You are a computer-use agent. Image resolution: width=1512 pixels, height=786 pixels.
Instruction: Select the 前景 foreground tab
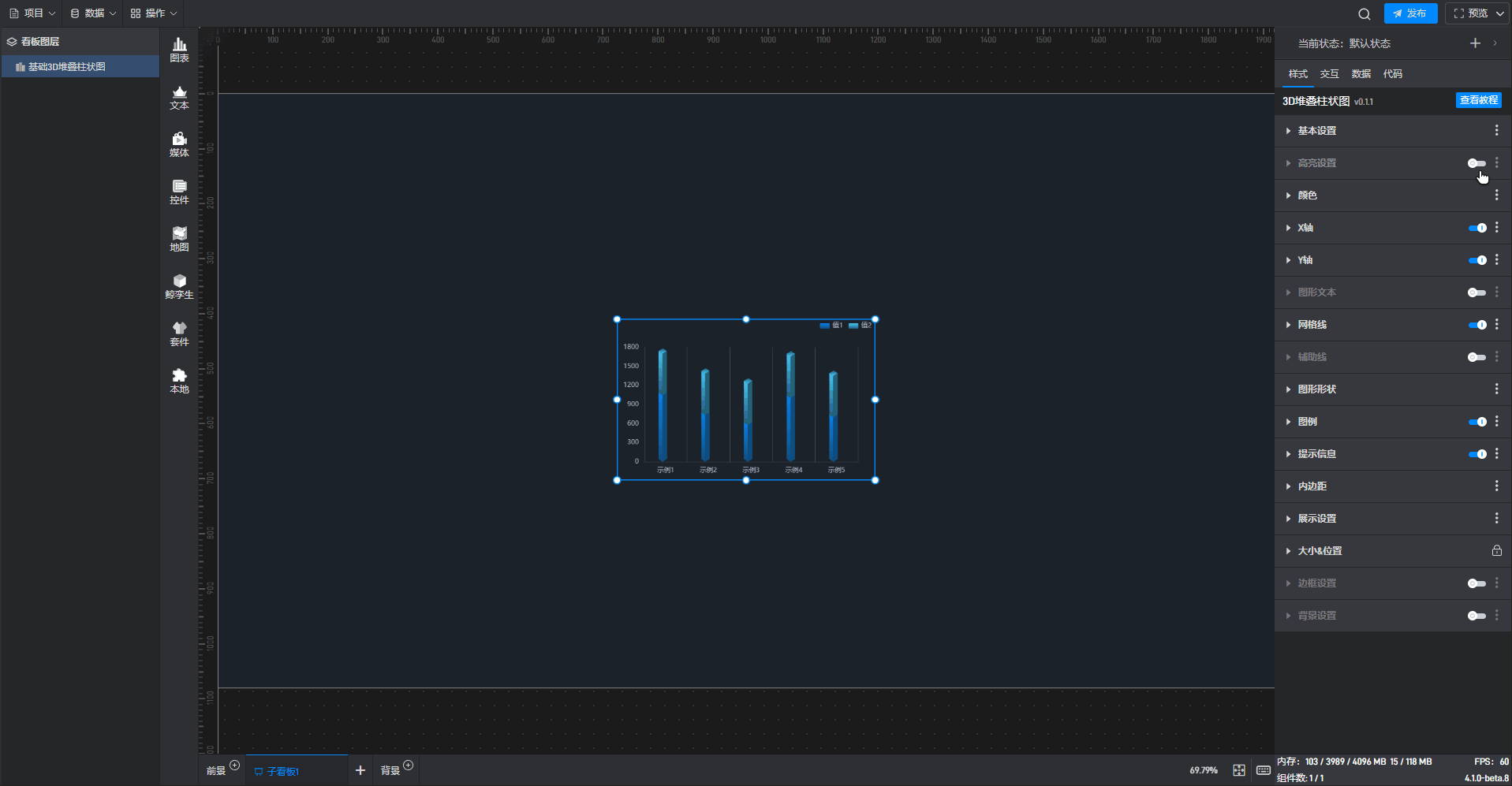[x=216, y=771]
